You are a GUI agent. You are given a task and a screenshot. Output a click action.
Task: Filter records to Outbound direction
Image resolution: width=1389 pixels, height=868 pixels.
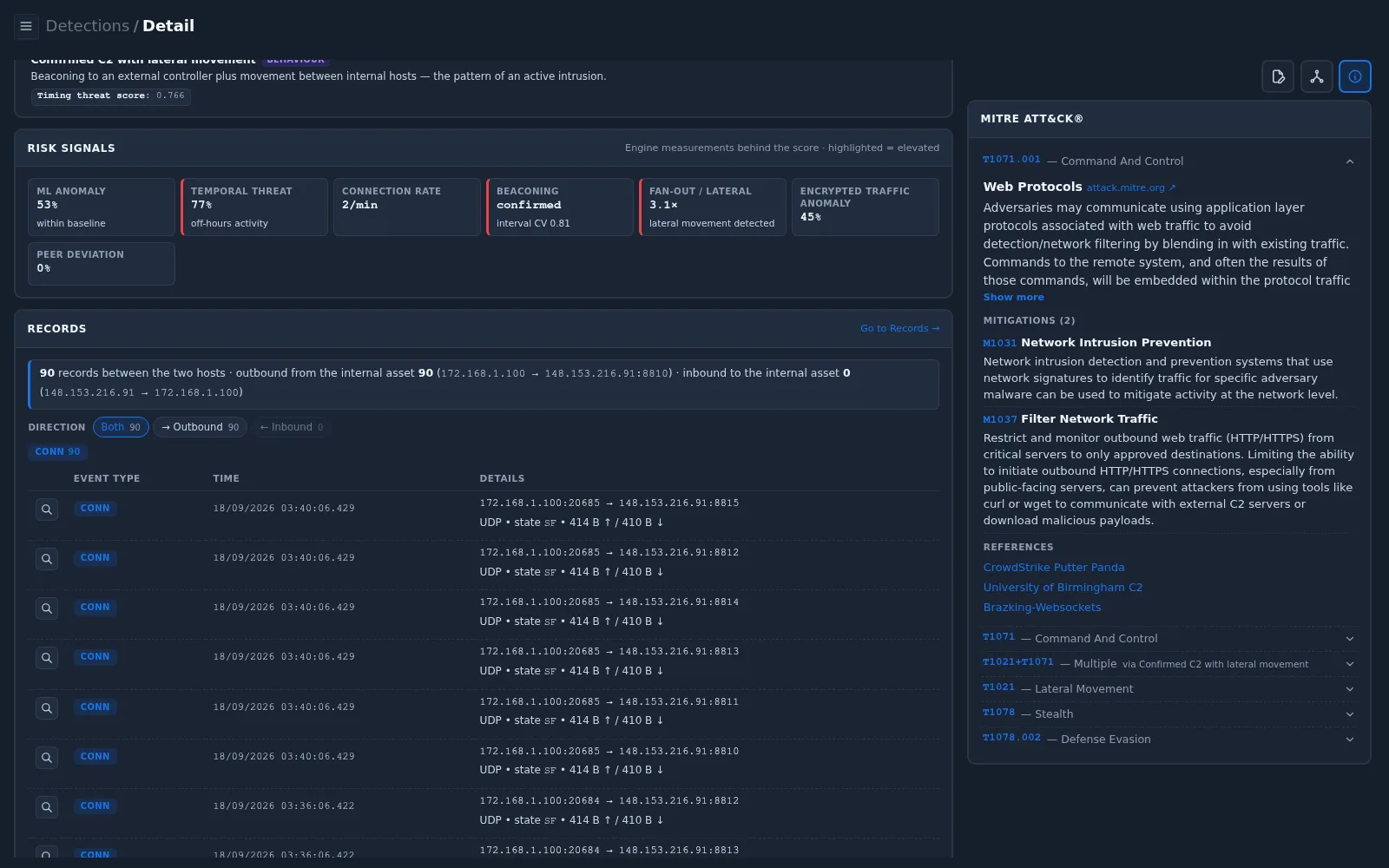pyautogui.click(x=201, y=427)
